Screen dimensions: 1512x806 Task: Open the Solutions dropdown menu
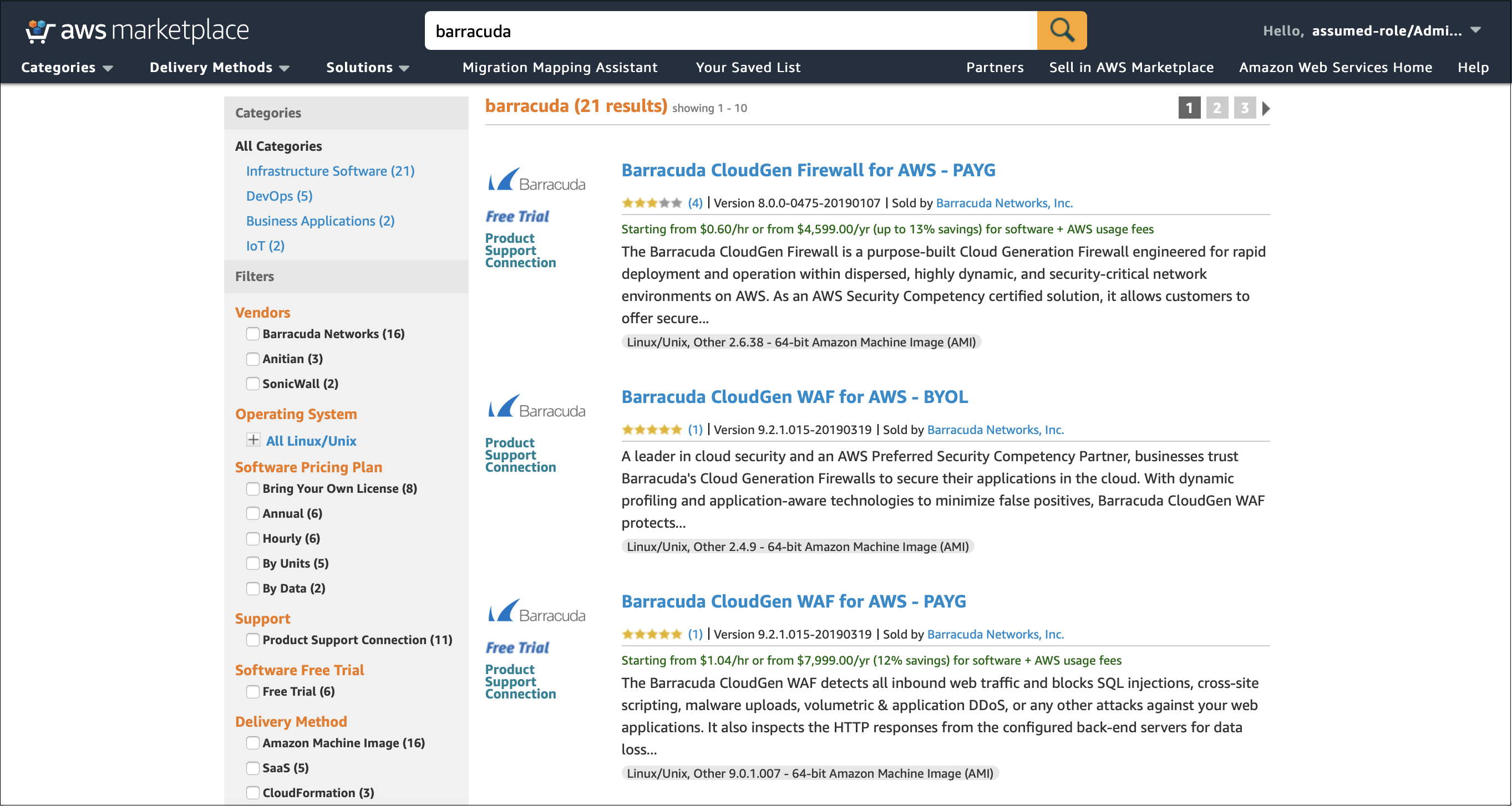click(367, 68)
